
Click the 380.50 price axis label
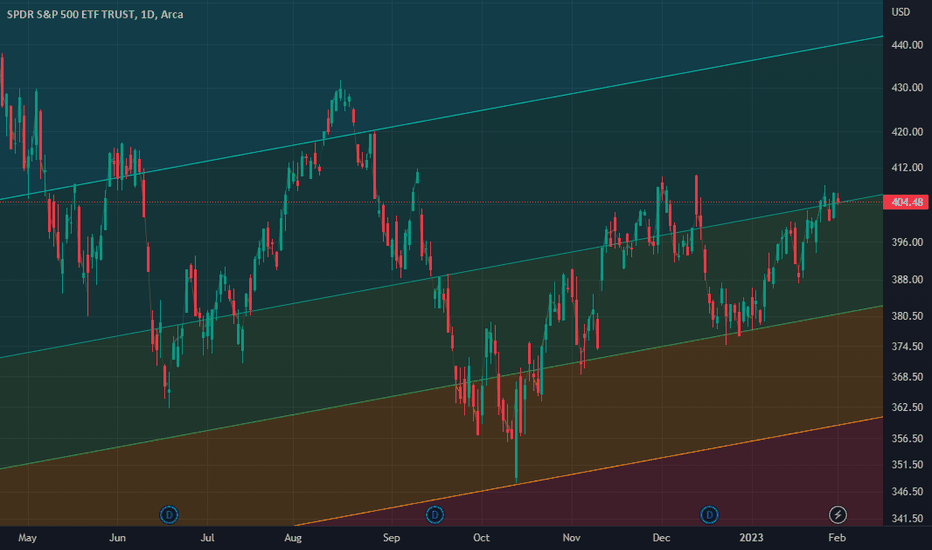[x=907, y=316]
